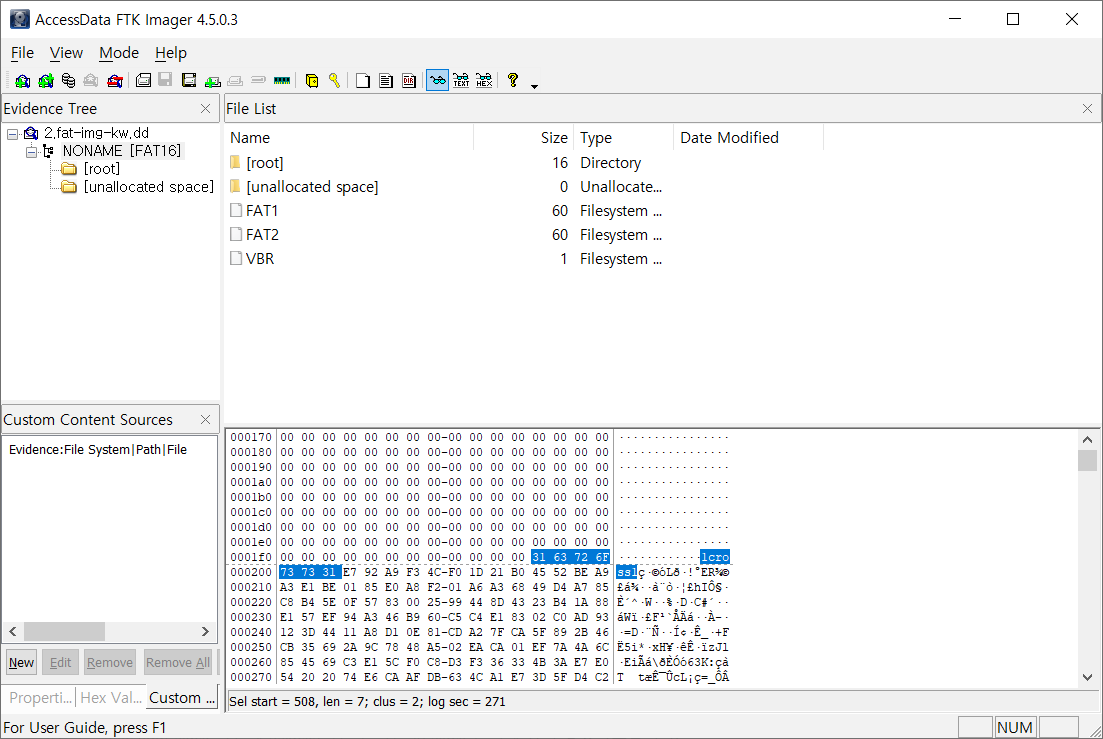Maximize the FTK Imager window
This screenshot has width=1103, height=739.
point(1013,19)
